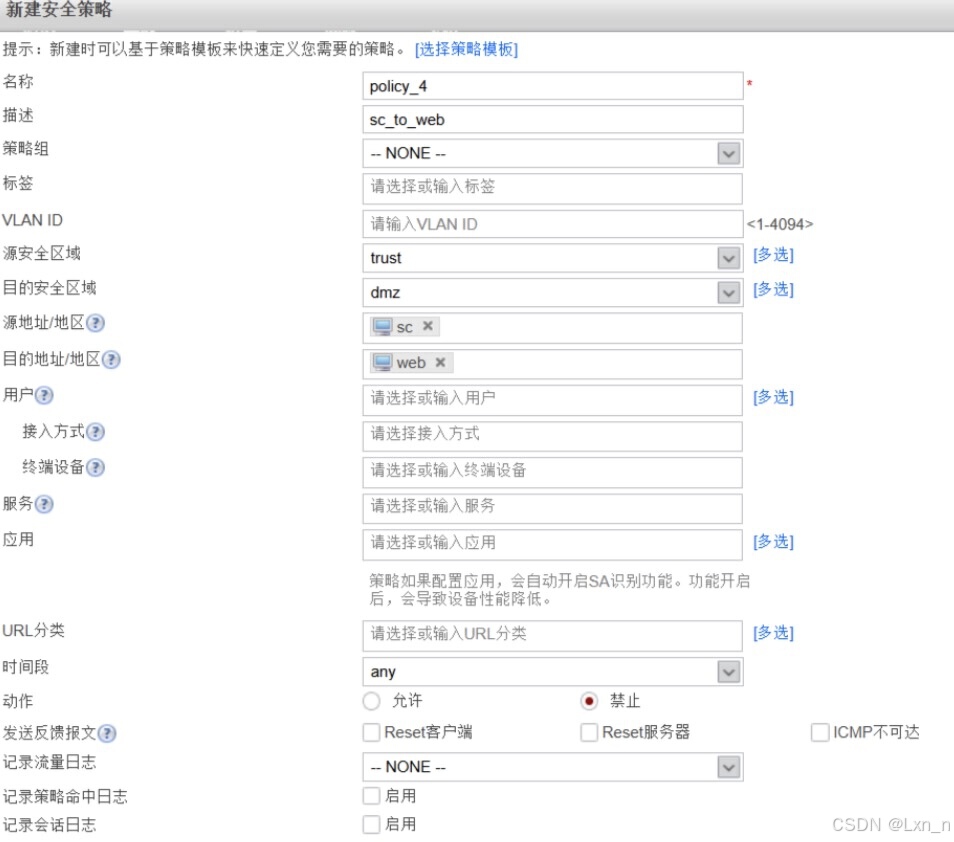
Task: Expand the 目的安全区域 dropdown arrow
Action: pos(729,293)
